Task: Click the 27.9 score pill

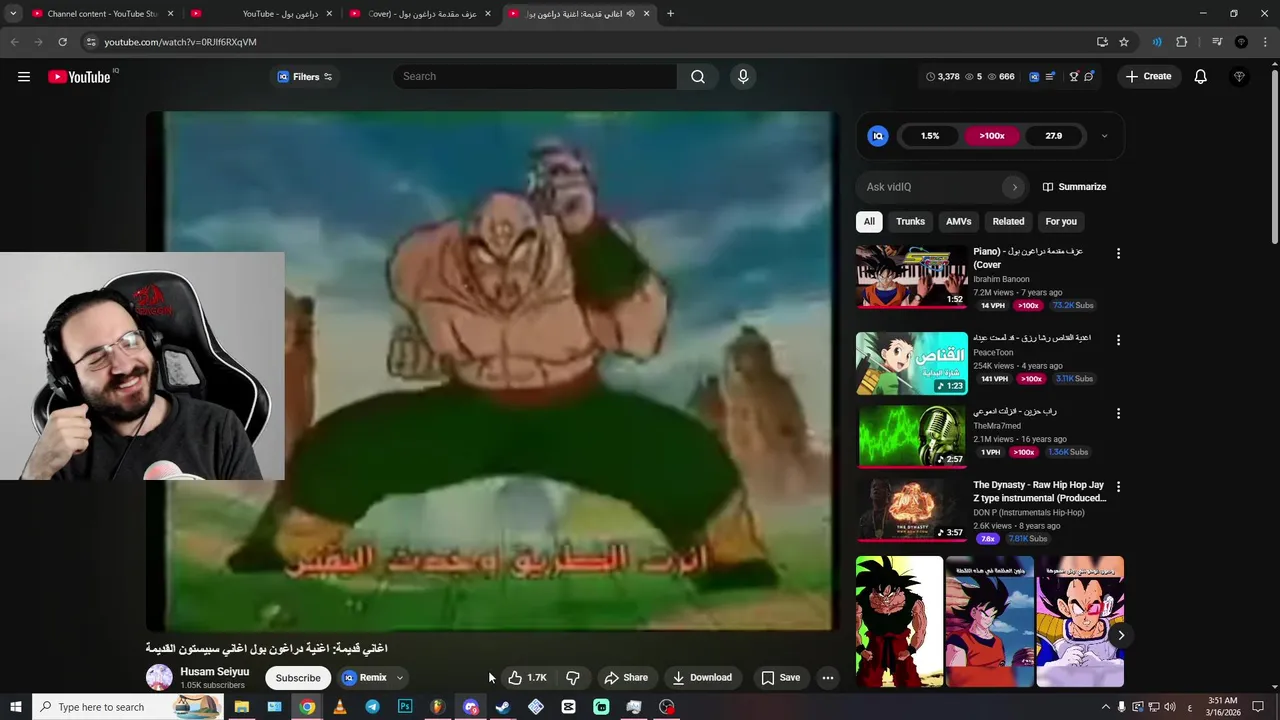Action: point(1054,136)
